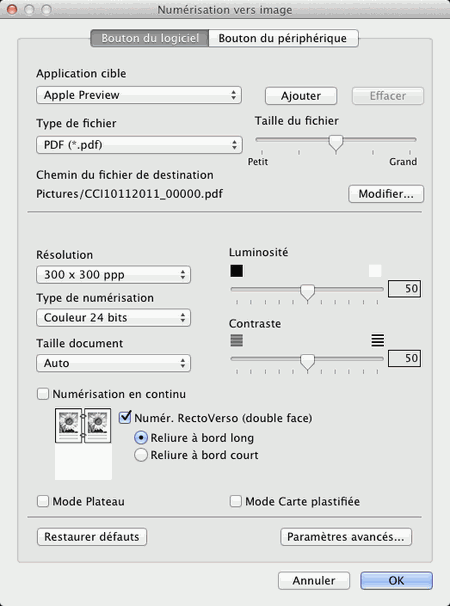Select the Bouton du logiciel tab

pyautogui.click(x=150, y=38)
